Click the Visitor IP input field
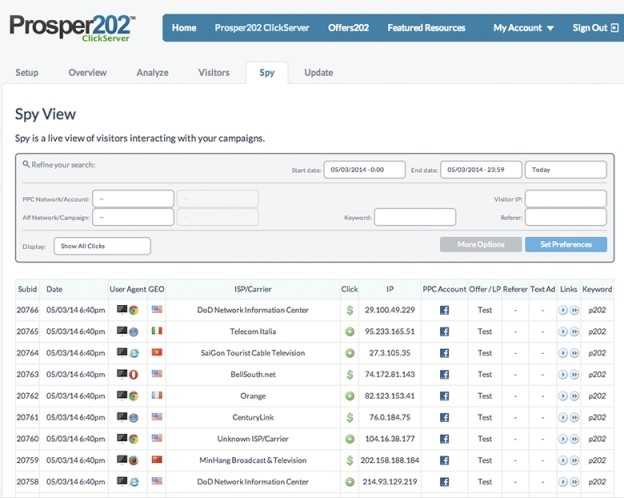 (566, 199)
